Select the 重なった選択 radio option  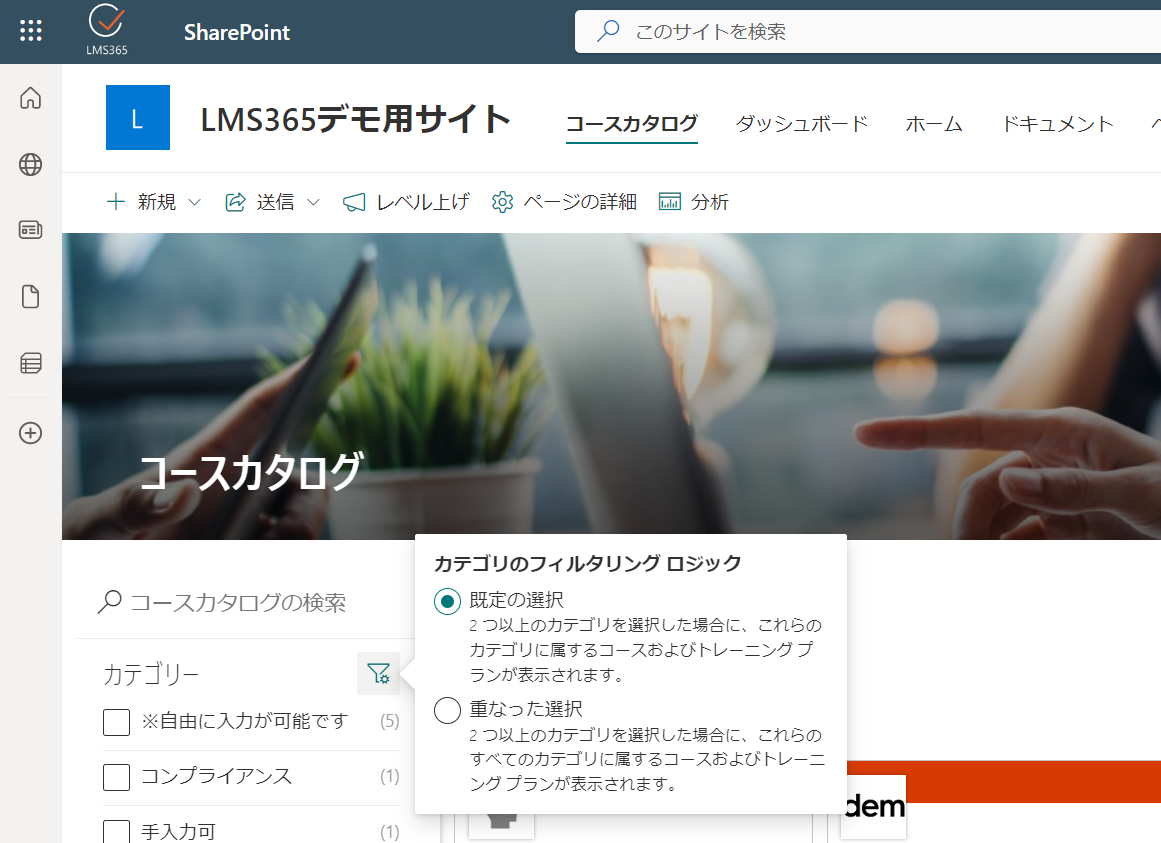447,710
